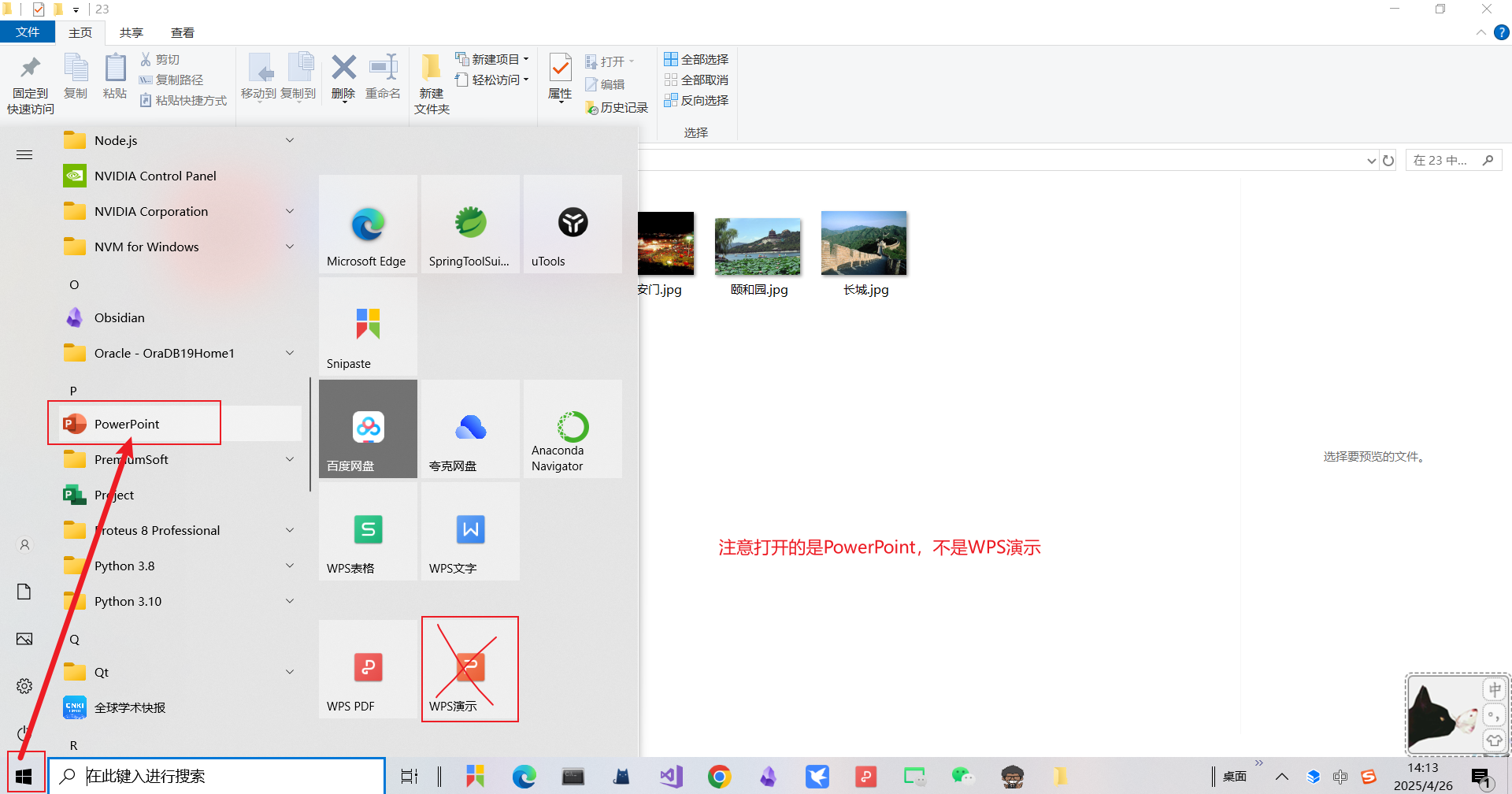Expand the Node.js folder
The height and width of the screenshot is (794, 1512).
tap(289, 140)
